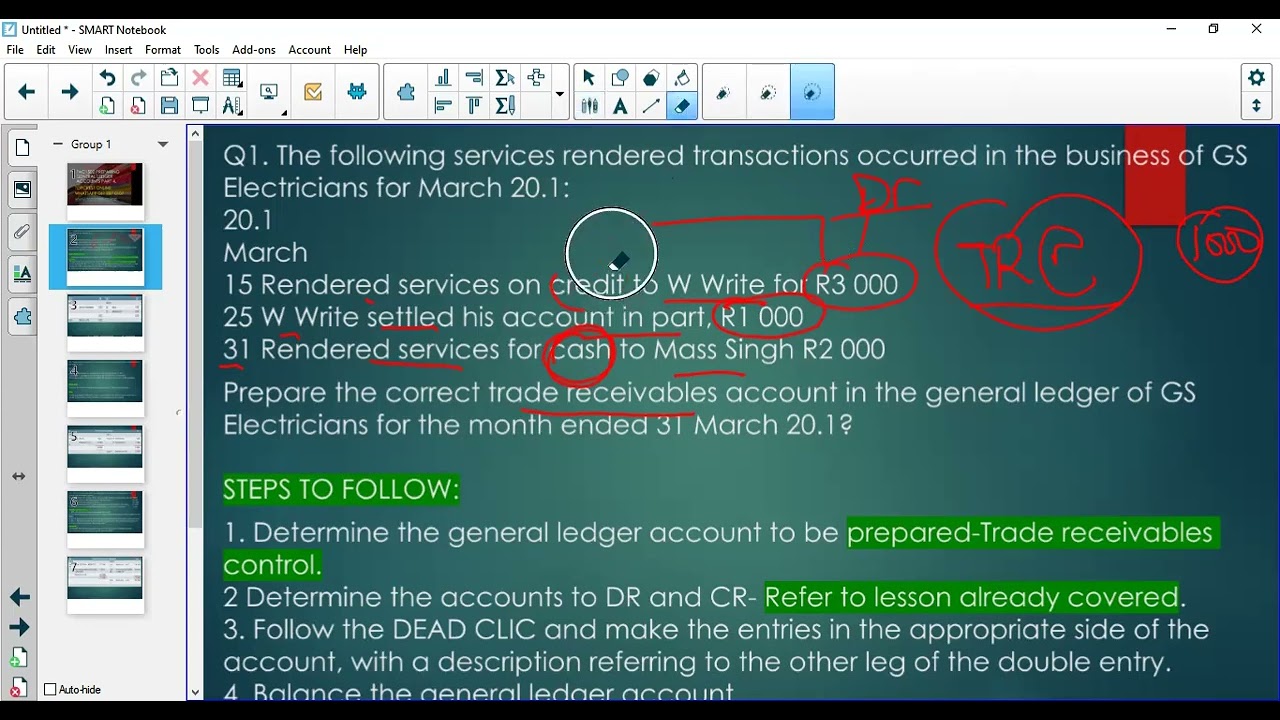
Task: Open a file with the Open File icon
Action: [x=169, y=78]
